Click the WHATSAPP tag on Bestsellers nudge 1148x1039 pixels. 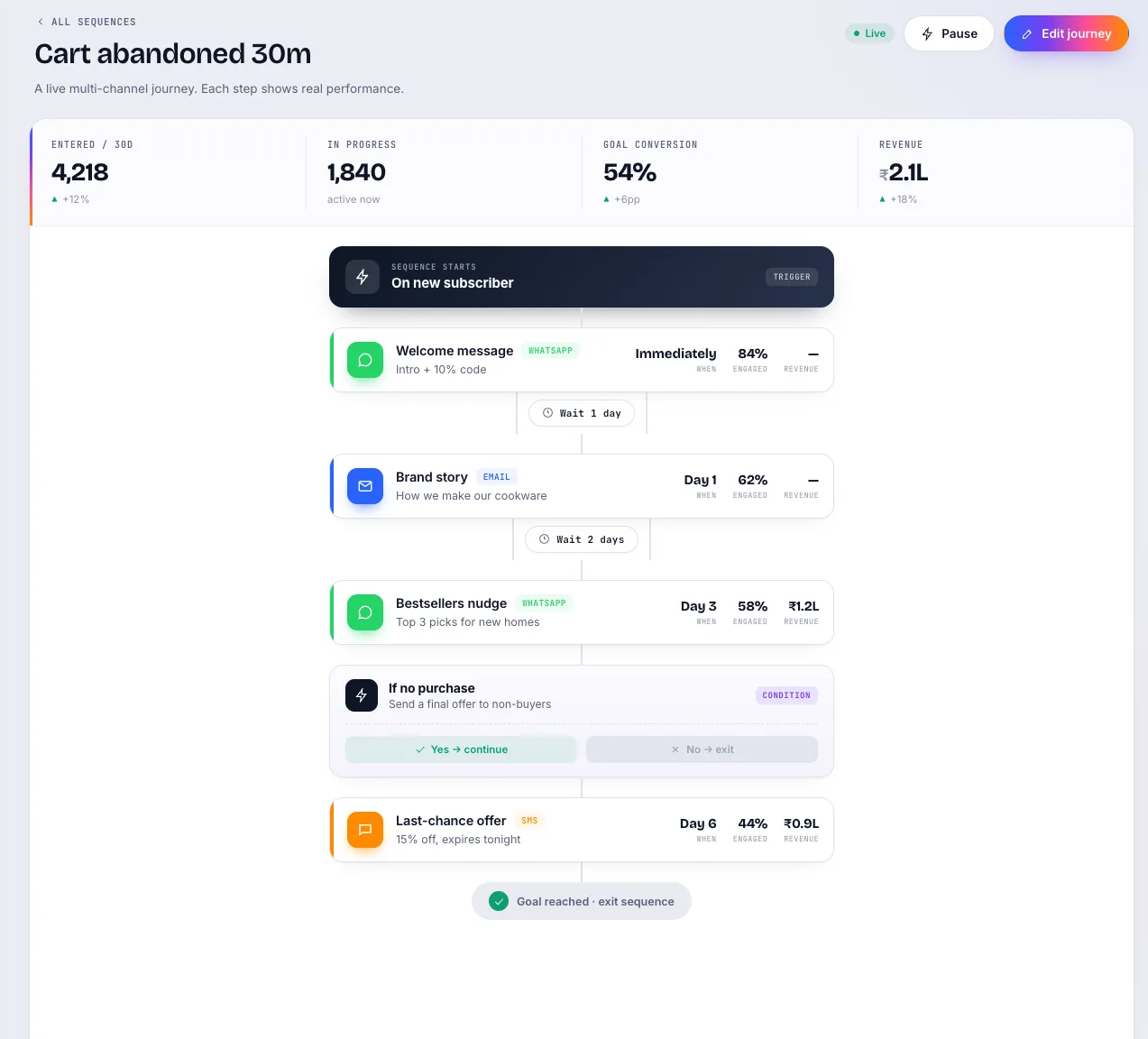point(544,603)
